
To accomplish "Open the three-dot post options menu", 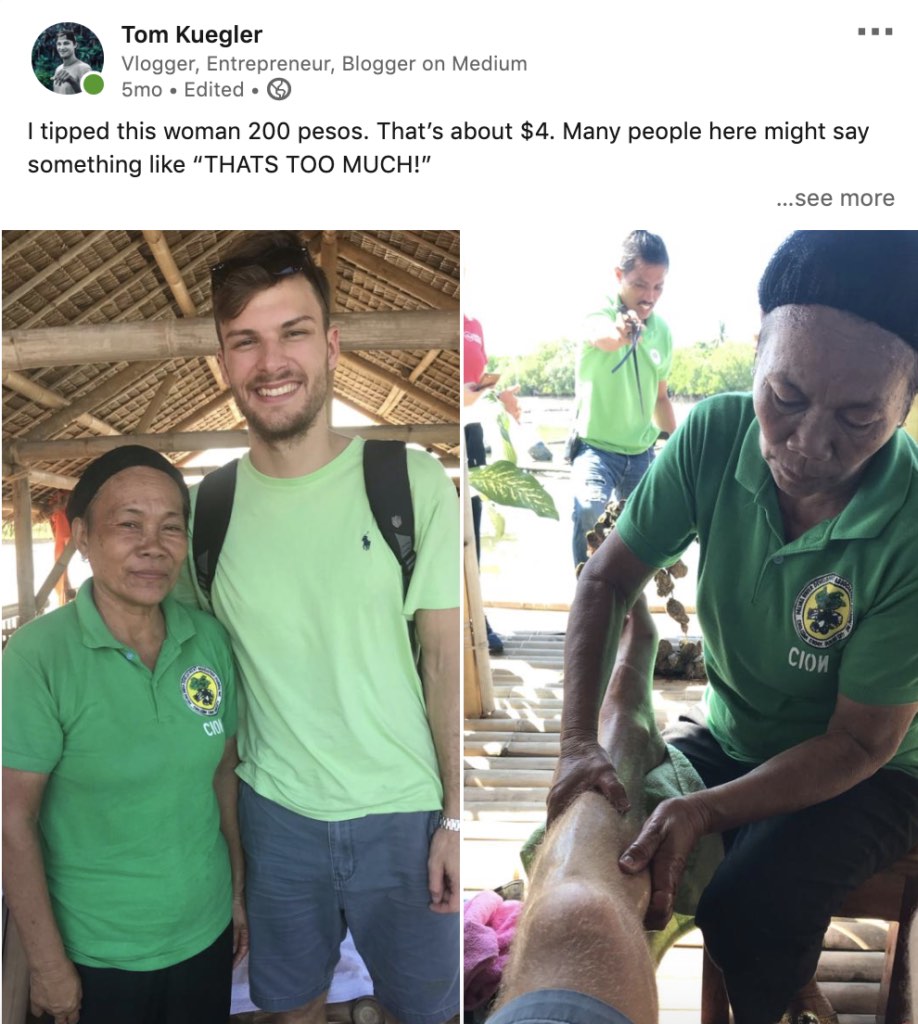I will coord(875,31).
